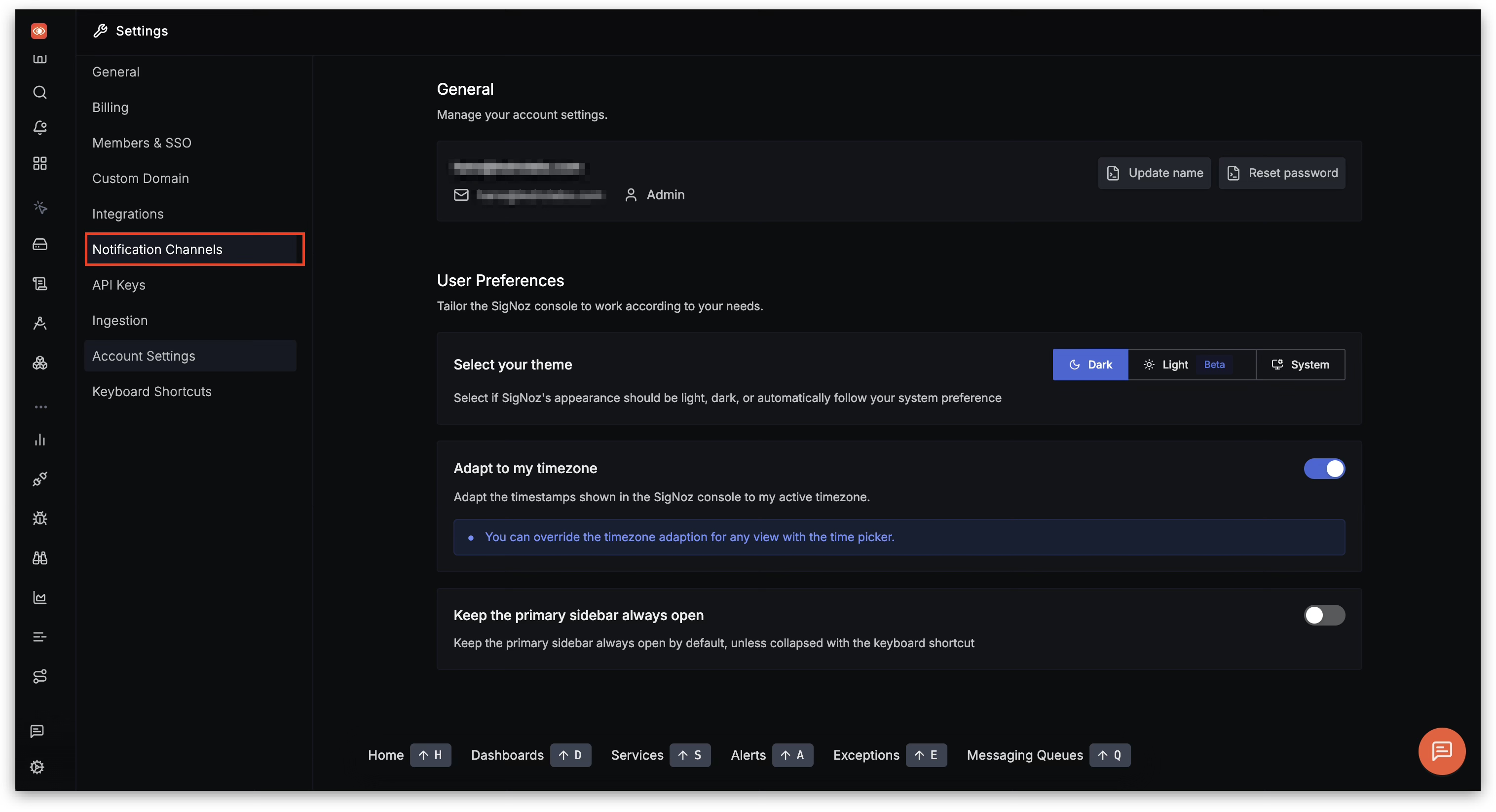
Task: Disable the Adapt to my timezone switch
Action: coord(1324,469)
